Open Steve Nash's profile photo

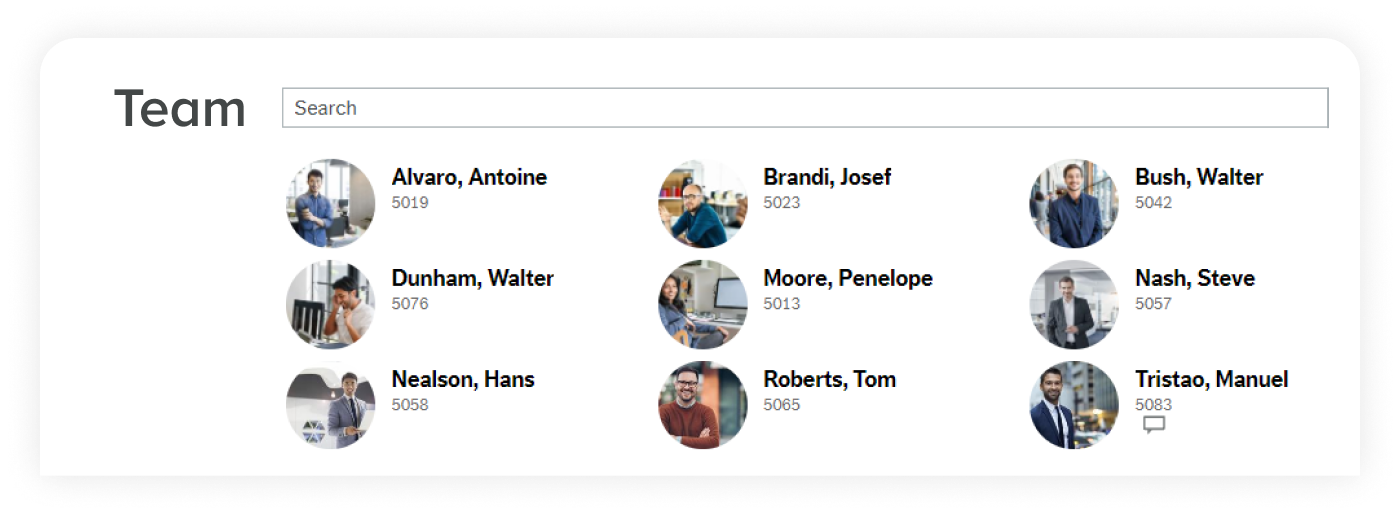click(x=1074, y=304)
